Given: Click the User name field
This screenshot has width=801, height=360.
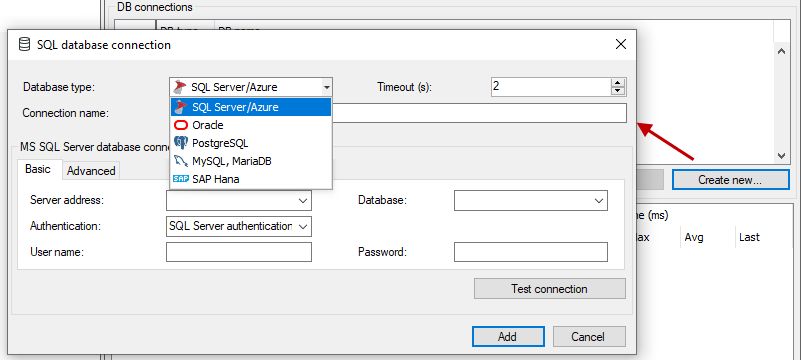Looking at the screenshot, I should click(239, 252).
